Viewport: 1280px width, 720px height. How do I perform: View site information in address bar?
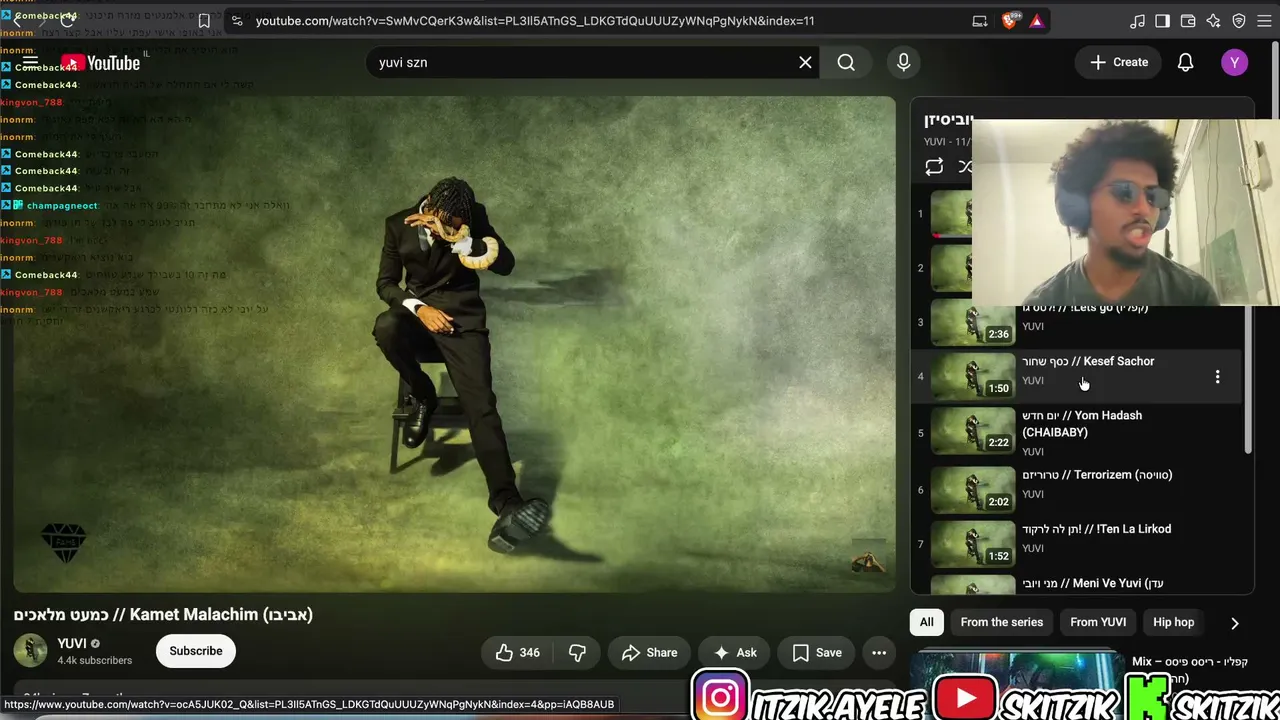[235, 21]
